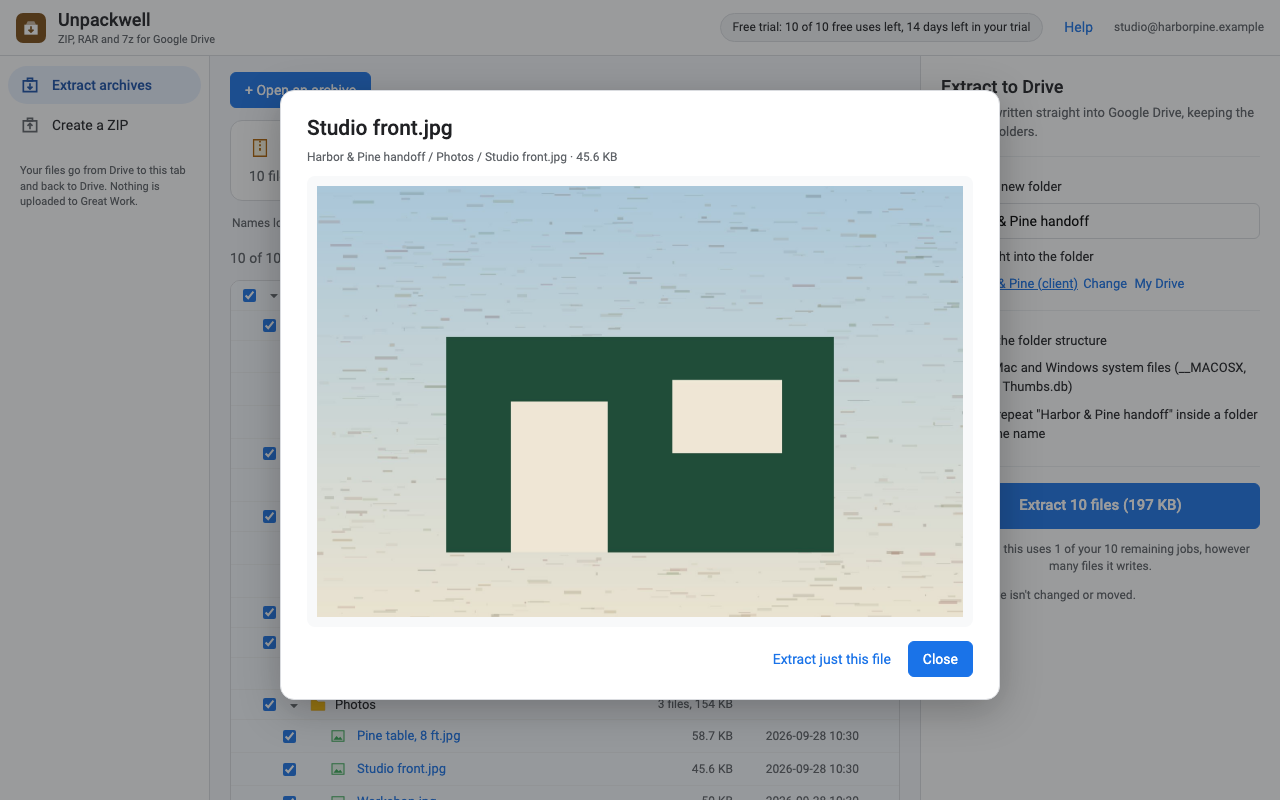The height and width of the screenshot is (800, 1280).
Task: Deselect the Studio front.jpg row checkbox
Action: tap(289, 769)
